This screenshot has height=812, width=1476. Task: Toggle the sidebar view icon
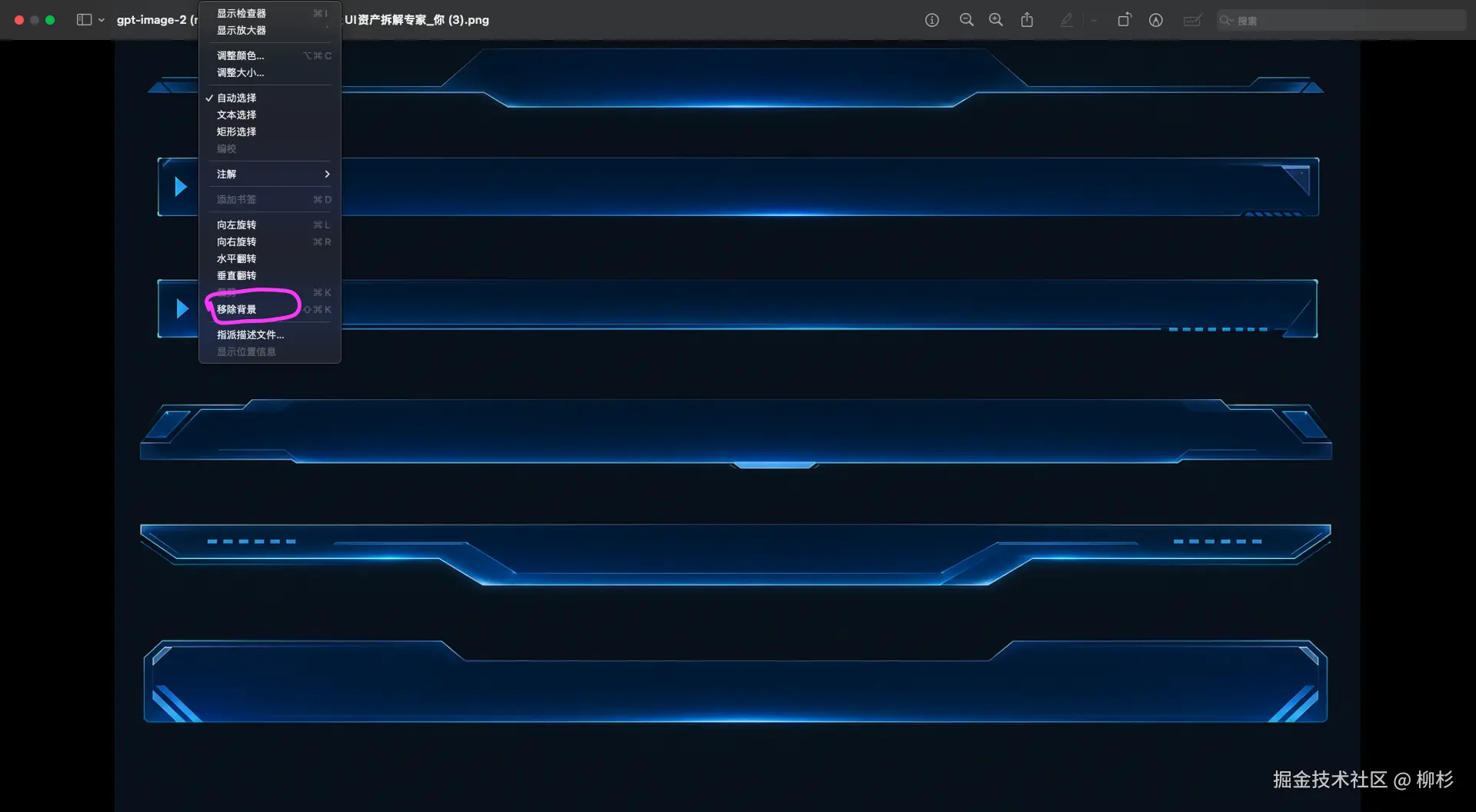coord(84,20)
